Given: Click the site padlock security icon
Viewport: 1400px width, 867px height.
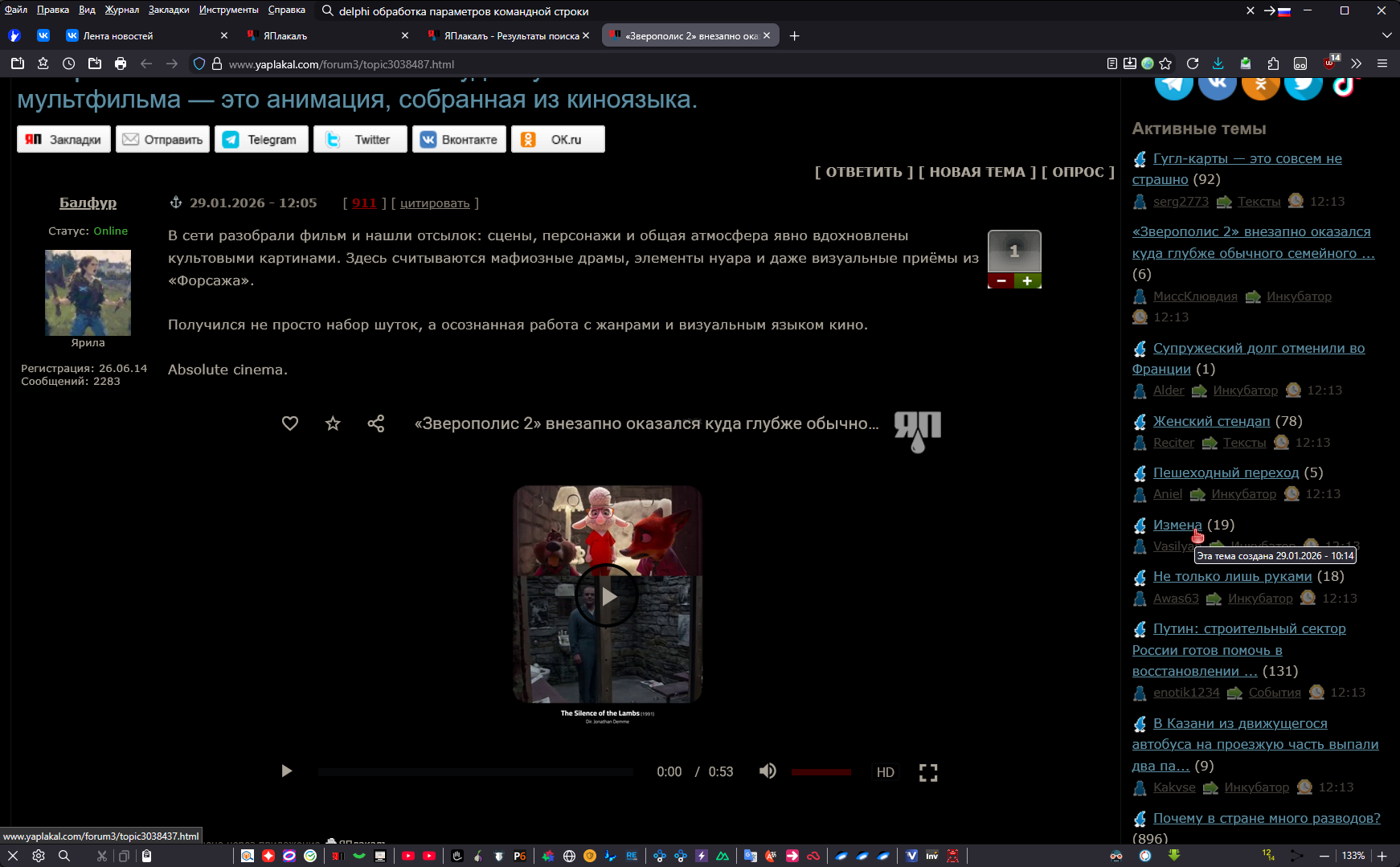Looking at the screenshot, I should coord(217,64).
